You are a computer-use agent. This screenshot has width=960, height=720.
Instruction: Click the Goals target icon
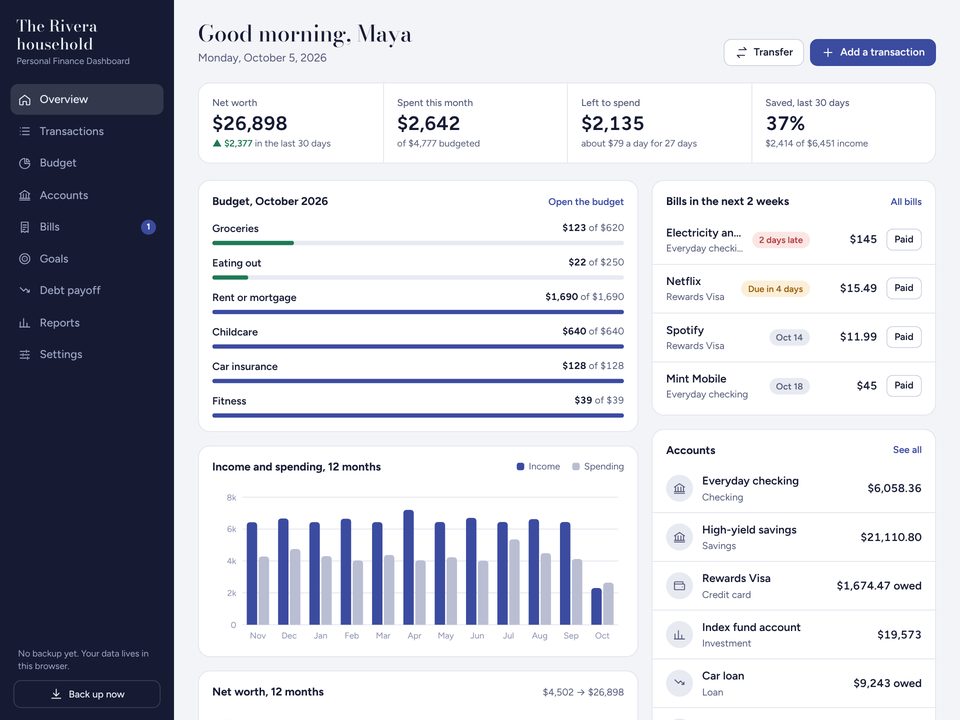click(x=24, y=259)
